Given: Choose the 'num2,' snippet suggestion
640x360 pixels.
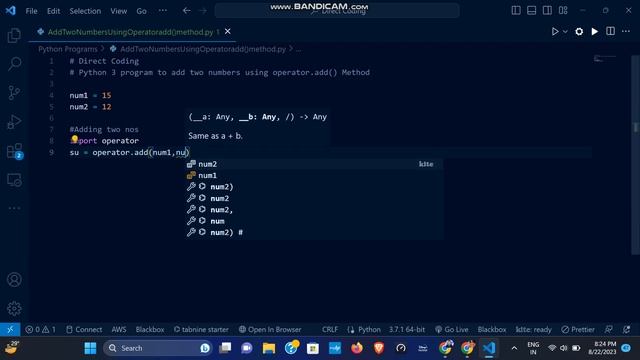Looking at the screenshot, I should [x=314, y=210].
